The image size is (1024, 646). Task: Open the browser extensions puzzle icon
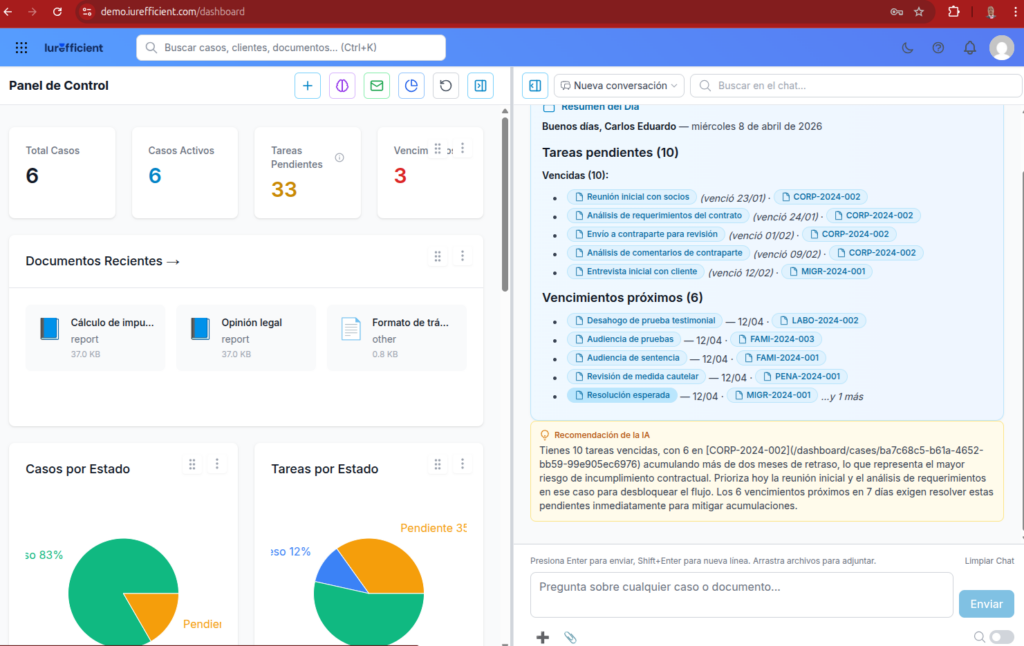tap(953, 12)
